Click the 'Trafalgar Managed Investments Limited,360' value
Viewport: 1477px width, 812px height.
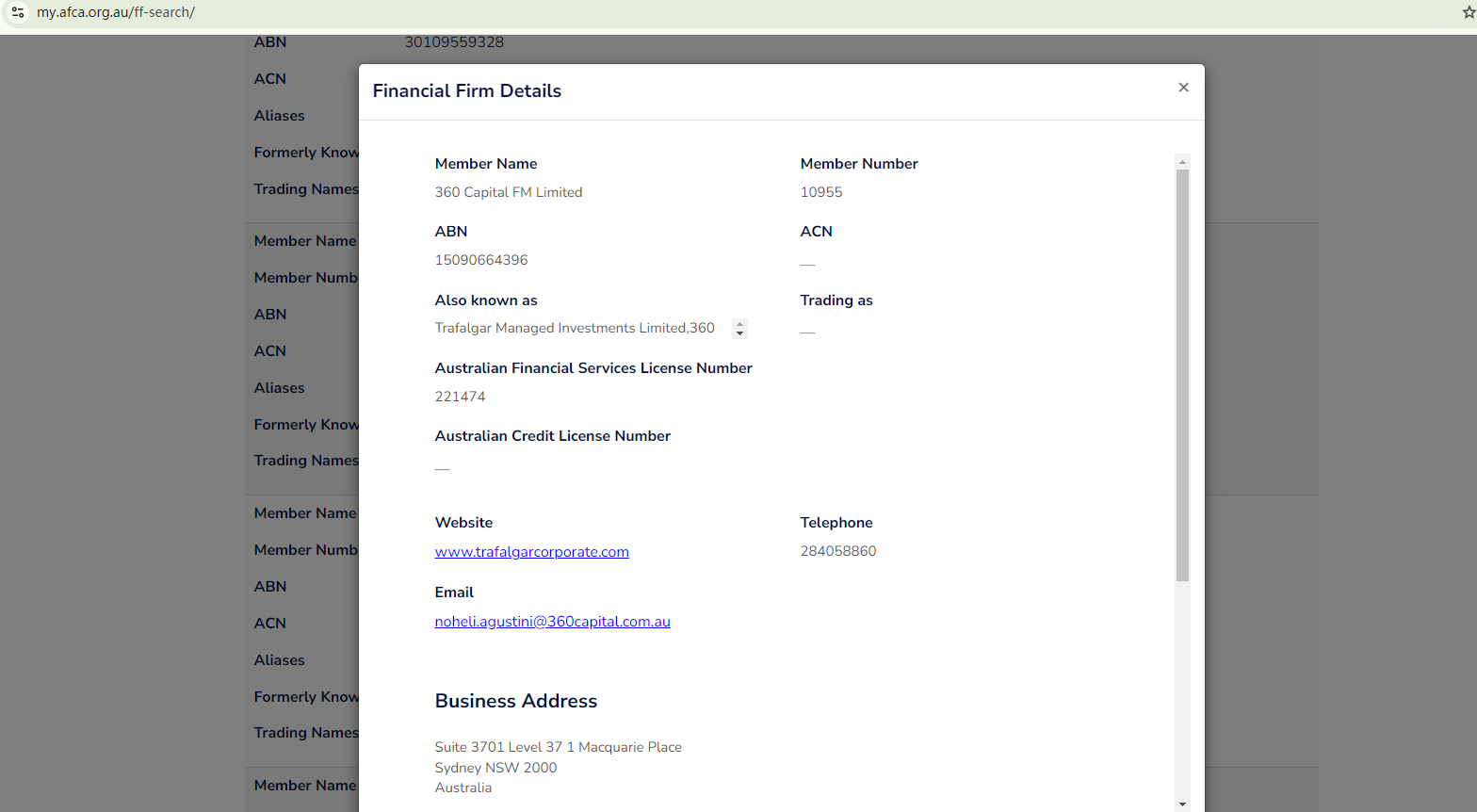click(x=575, y=328)
